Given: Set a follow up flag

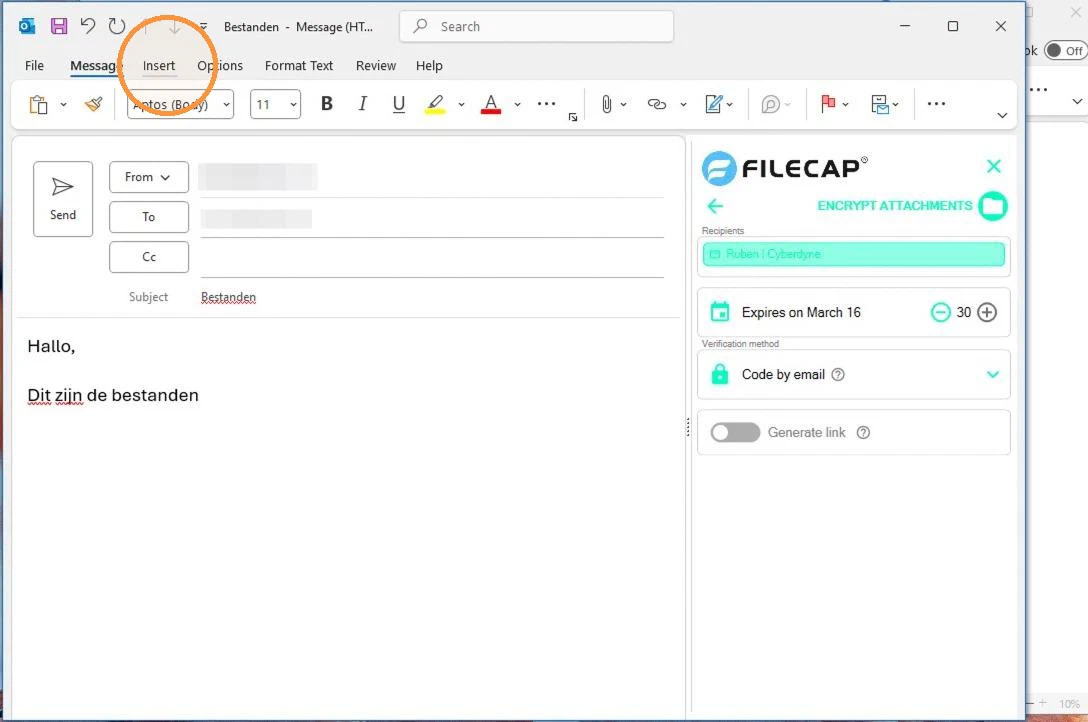Looking at the screenshot, I should click(x=828, y=104).
